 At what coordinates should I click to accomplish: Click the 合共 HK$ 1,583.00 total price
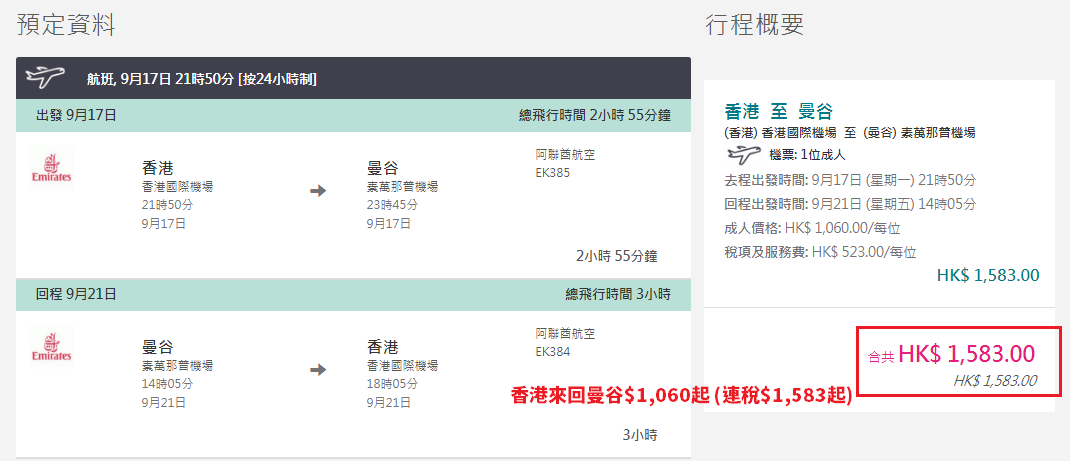[x=952, y=354]
